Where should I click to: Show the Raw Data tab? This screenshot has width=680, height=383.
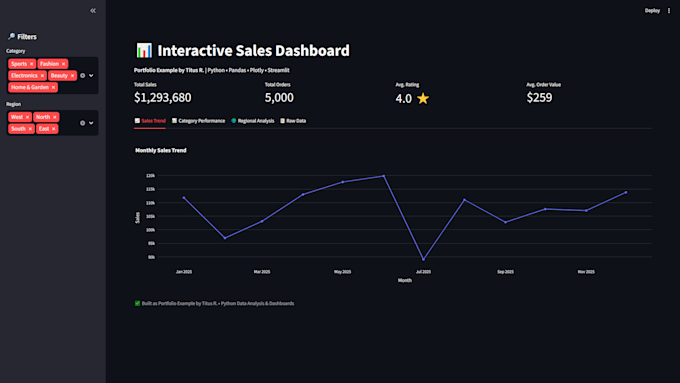pos(293,121)
